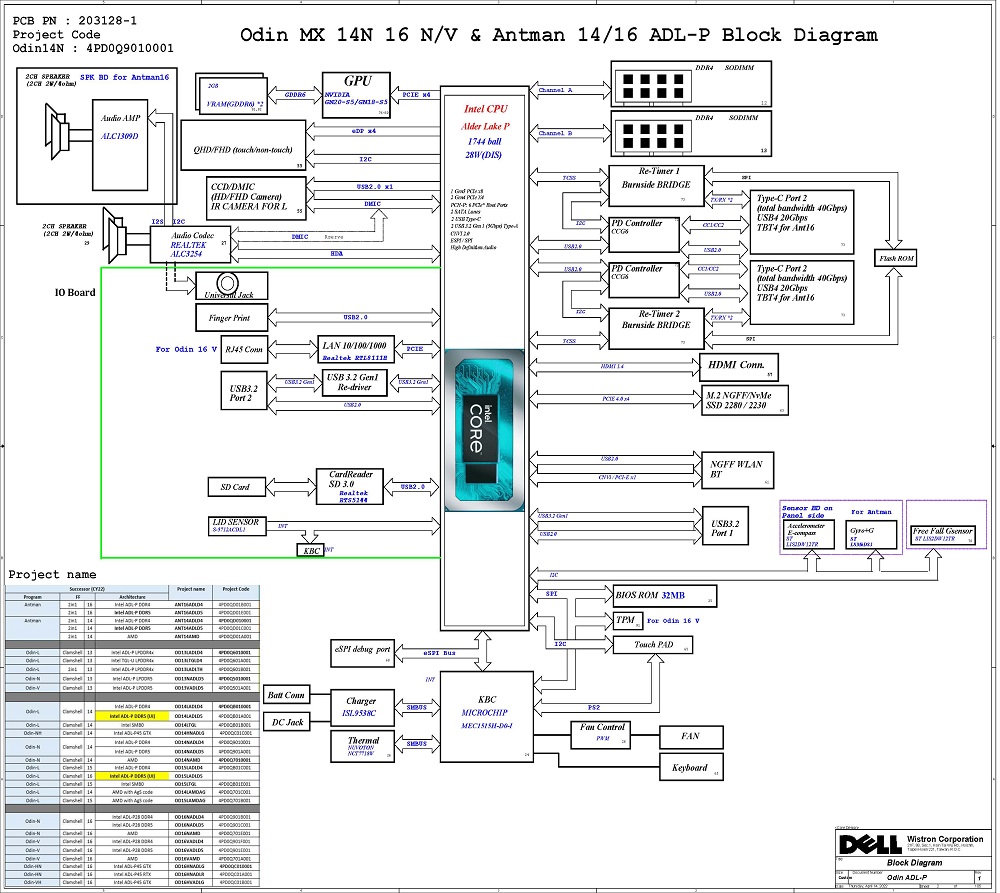Select the Touch PAD block
The width and height of the screenshot is (1000, 893).
[653, 645]
